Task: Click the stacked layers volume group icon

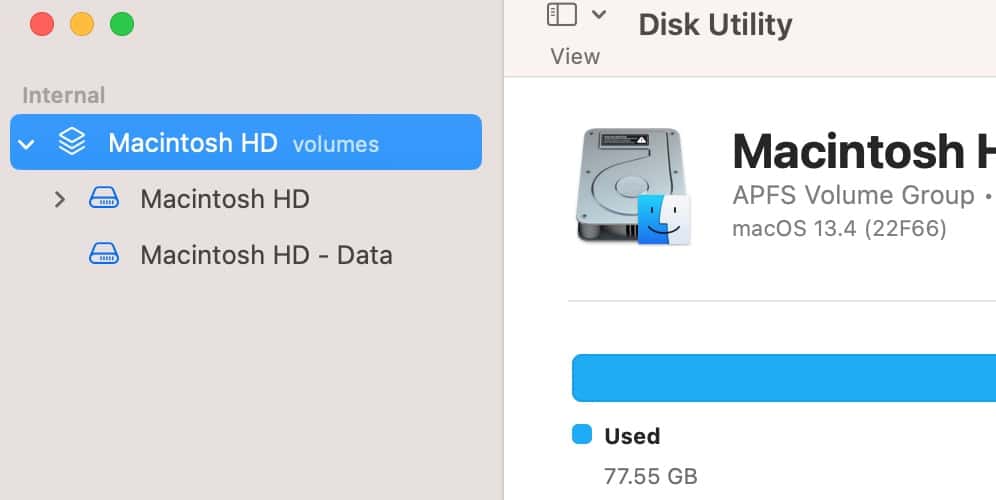Action: click(x=71, y=142)
